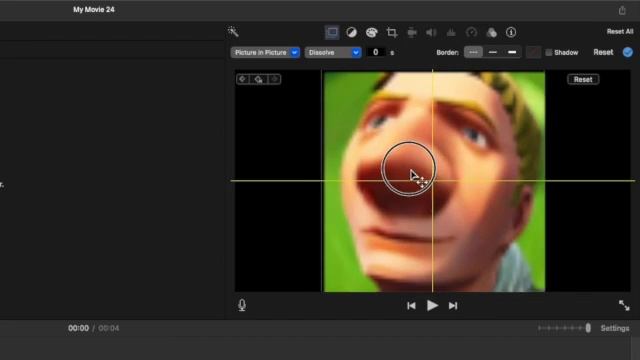The image size is (640, 360).
Task: Select the thin border style option
Action: coord(493,52)
